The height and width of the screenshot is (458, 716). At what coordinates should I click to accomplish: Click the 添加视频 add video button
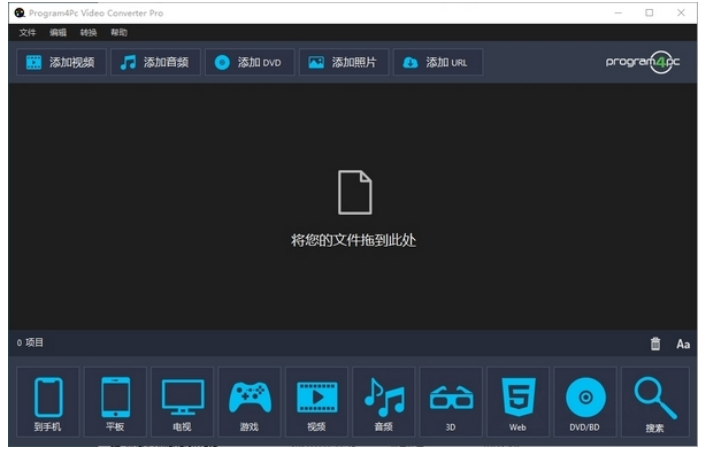tap(62, 62)
